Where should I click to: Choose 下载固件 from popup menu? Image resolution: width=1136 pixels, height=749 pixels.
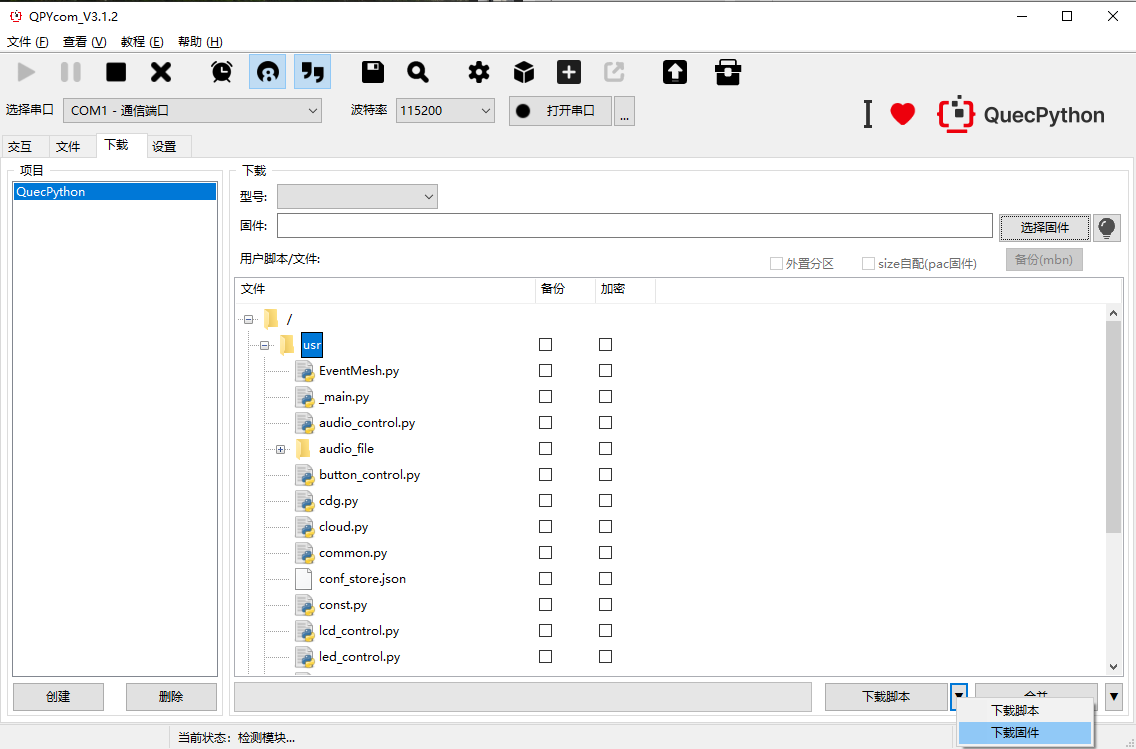tap(1024, 732)
